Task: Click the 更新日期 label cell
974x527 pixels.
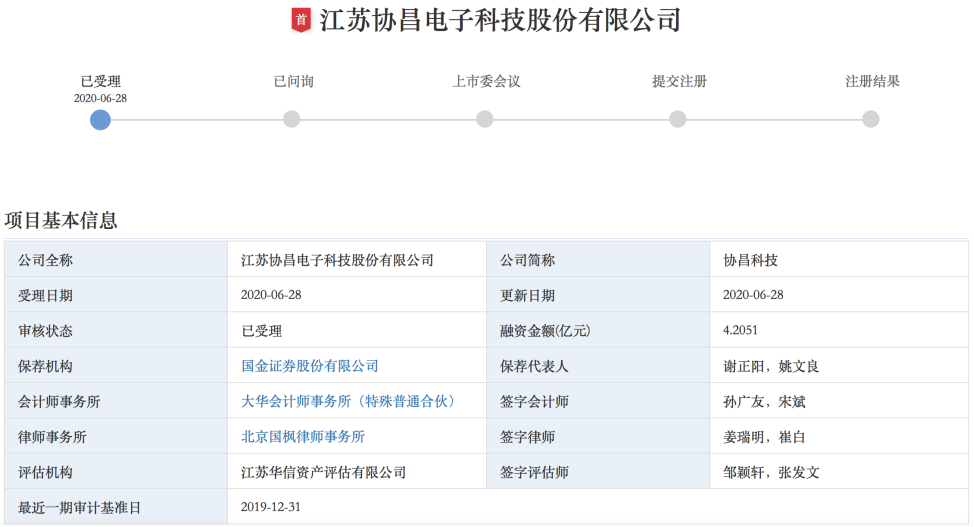Action: coord(598,295)
